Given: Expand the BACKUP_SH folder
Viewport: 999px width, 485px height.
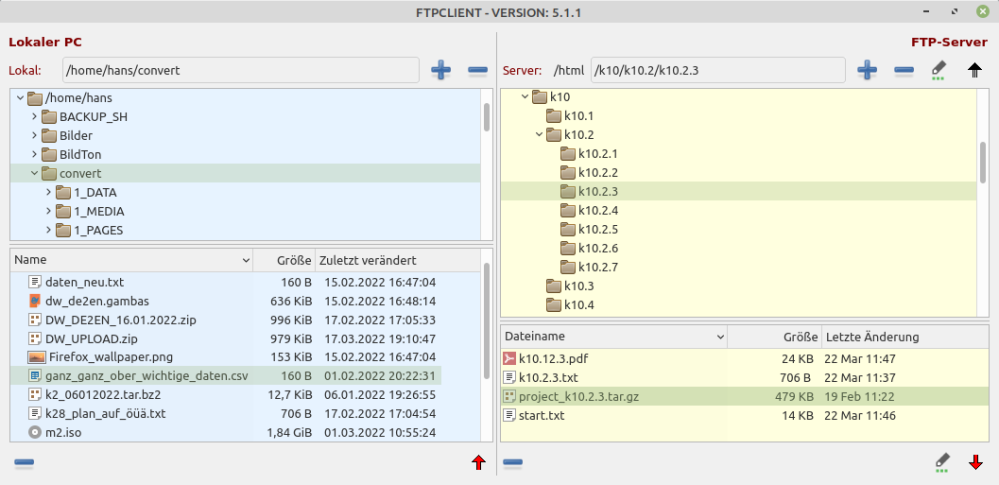Looking at the screenshot, I should click(x=34, y=116).
